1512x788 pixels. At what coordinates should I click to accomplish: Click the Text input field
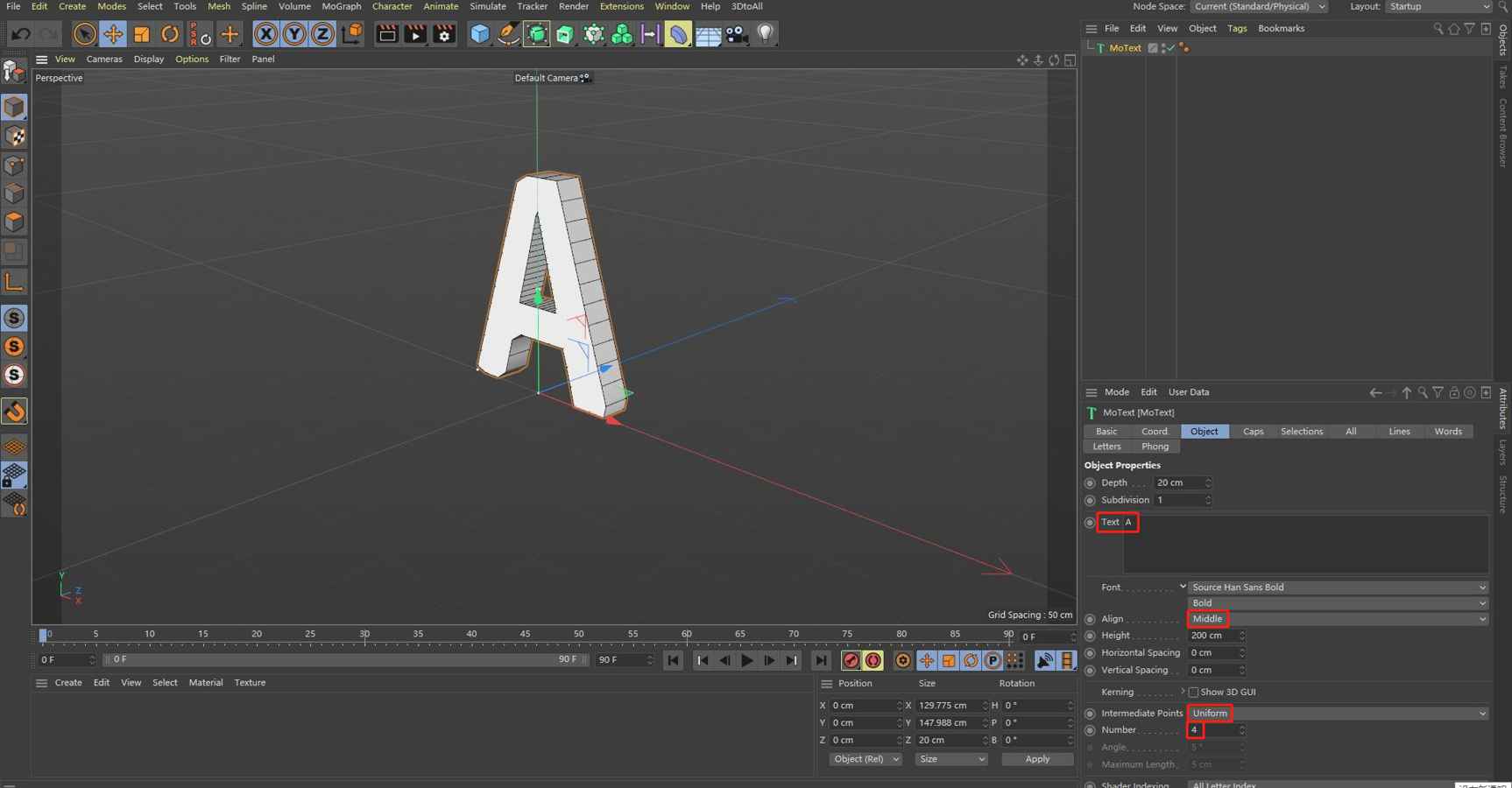1305,544
